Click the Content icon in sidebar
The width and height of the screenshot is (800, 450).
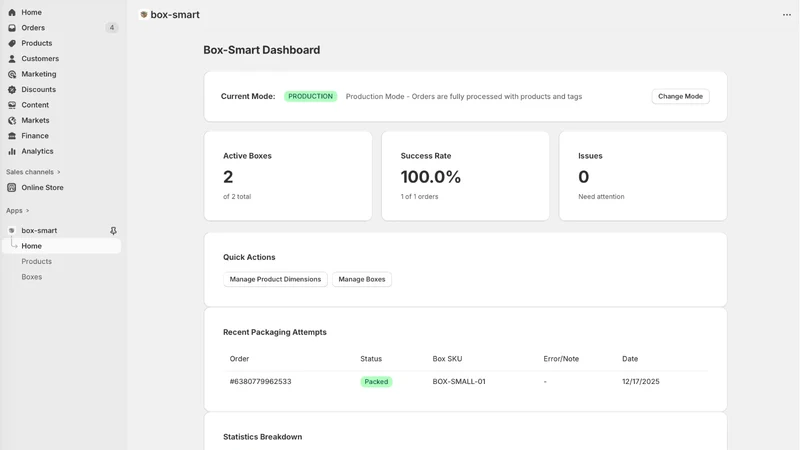[x=12, y=105]
